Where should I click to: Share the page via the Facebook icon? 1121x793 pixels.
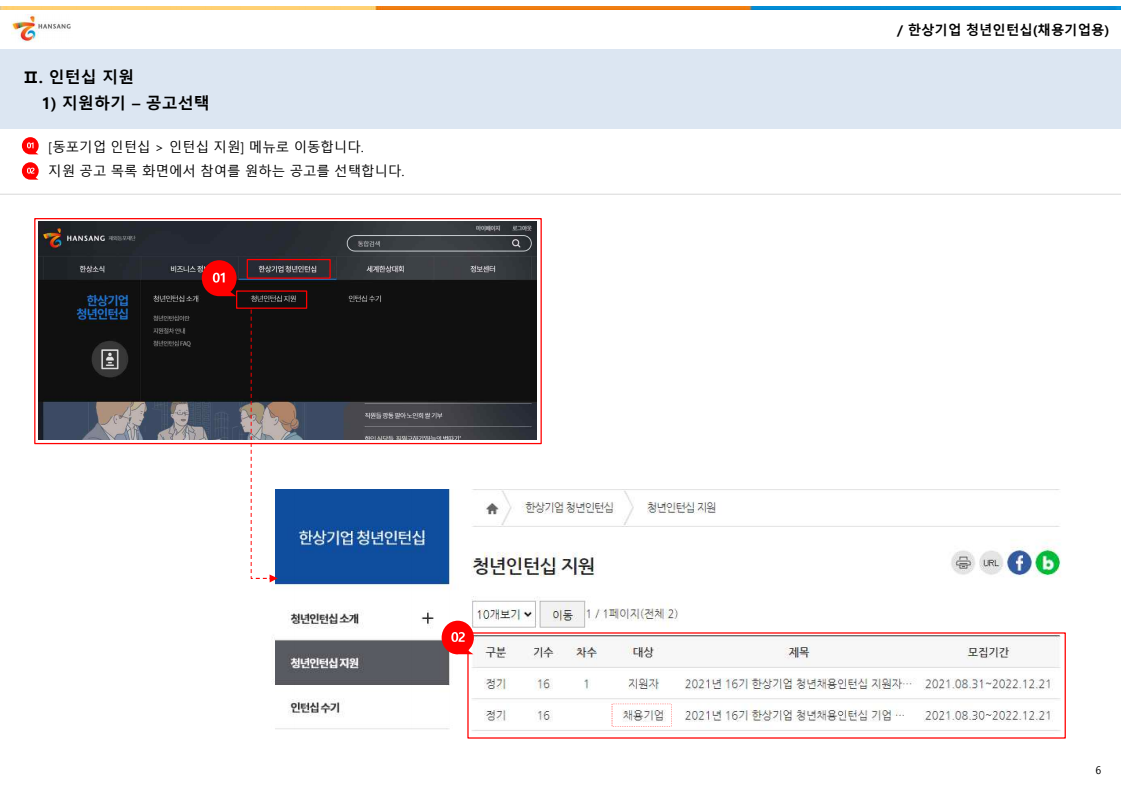tap(1019, 563)
